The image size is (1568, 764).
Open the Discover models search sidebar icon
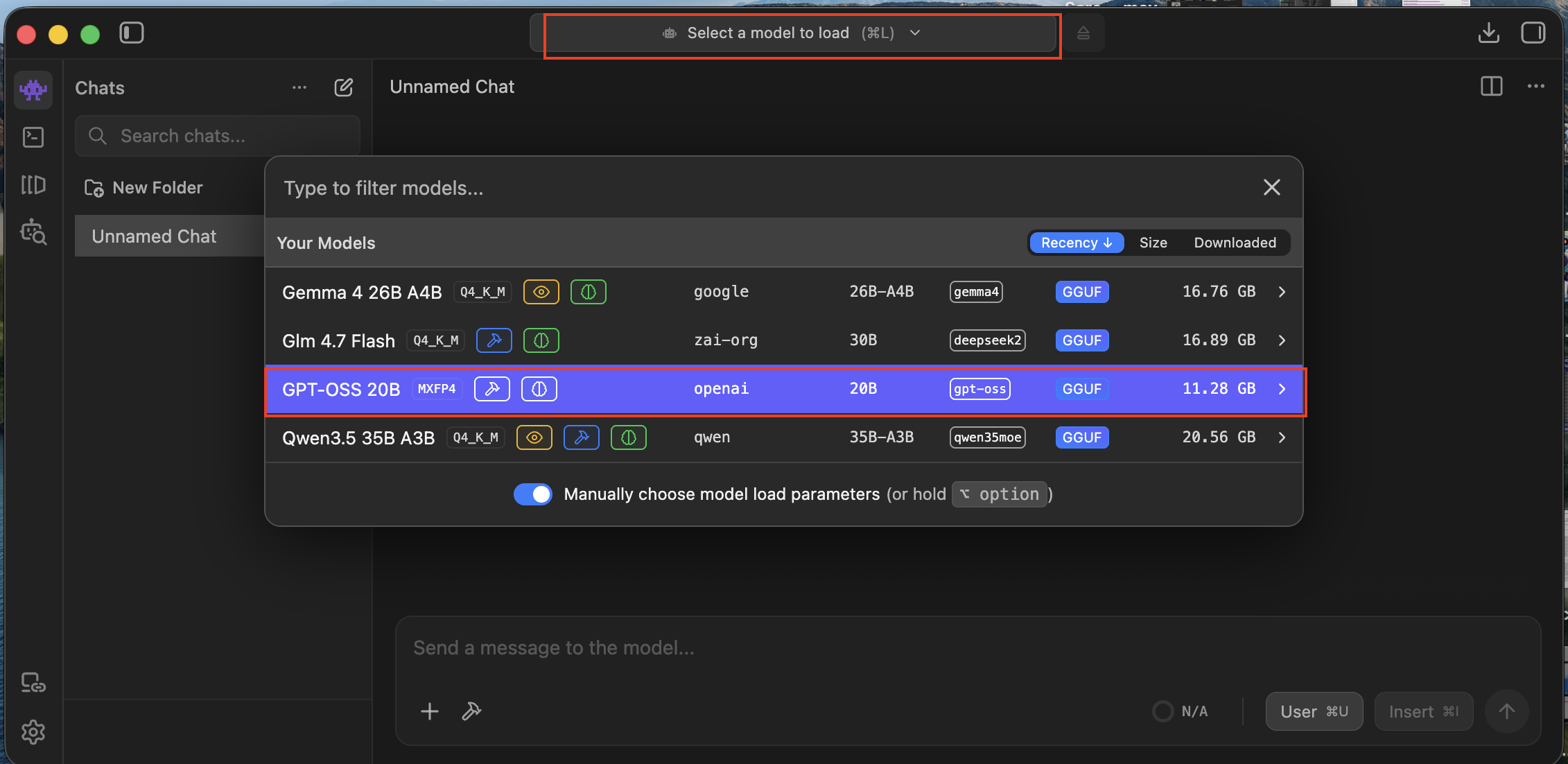pos(33,232)
